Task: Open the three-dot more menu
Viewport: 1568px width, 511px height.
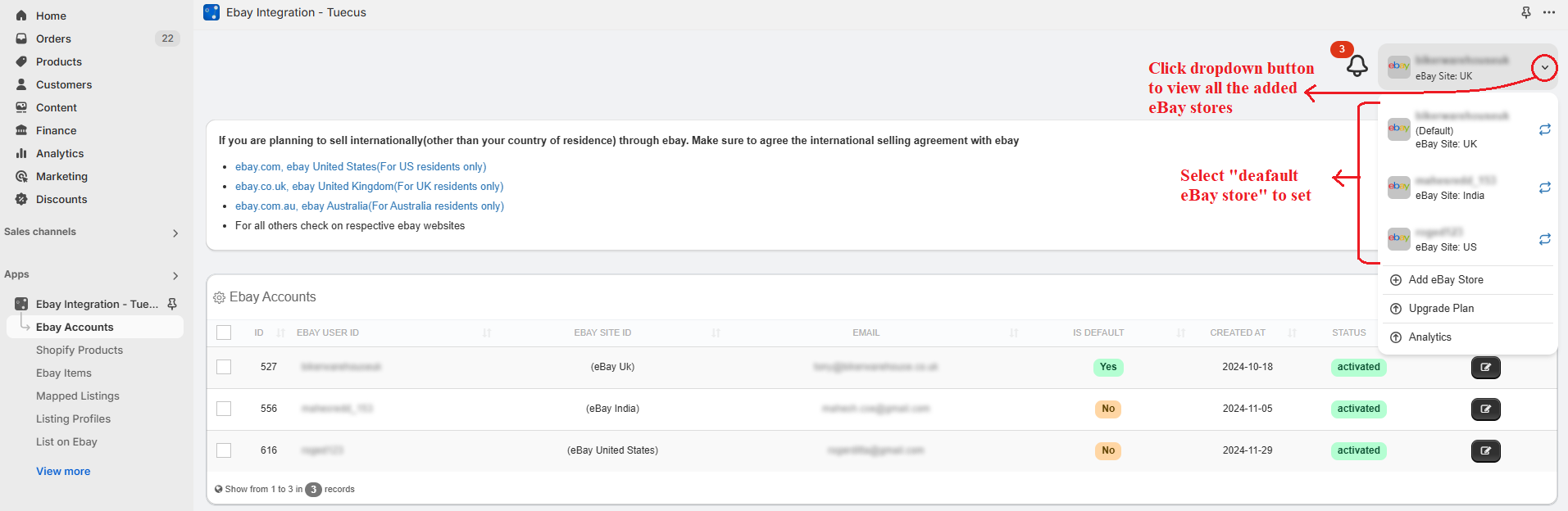Action: tap(1548, 12)
